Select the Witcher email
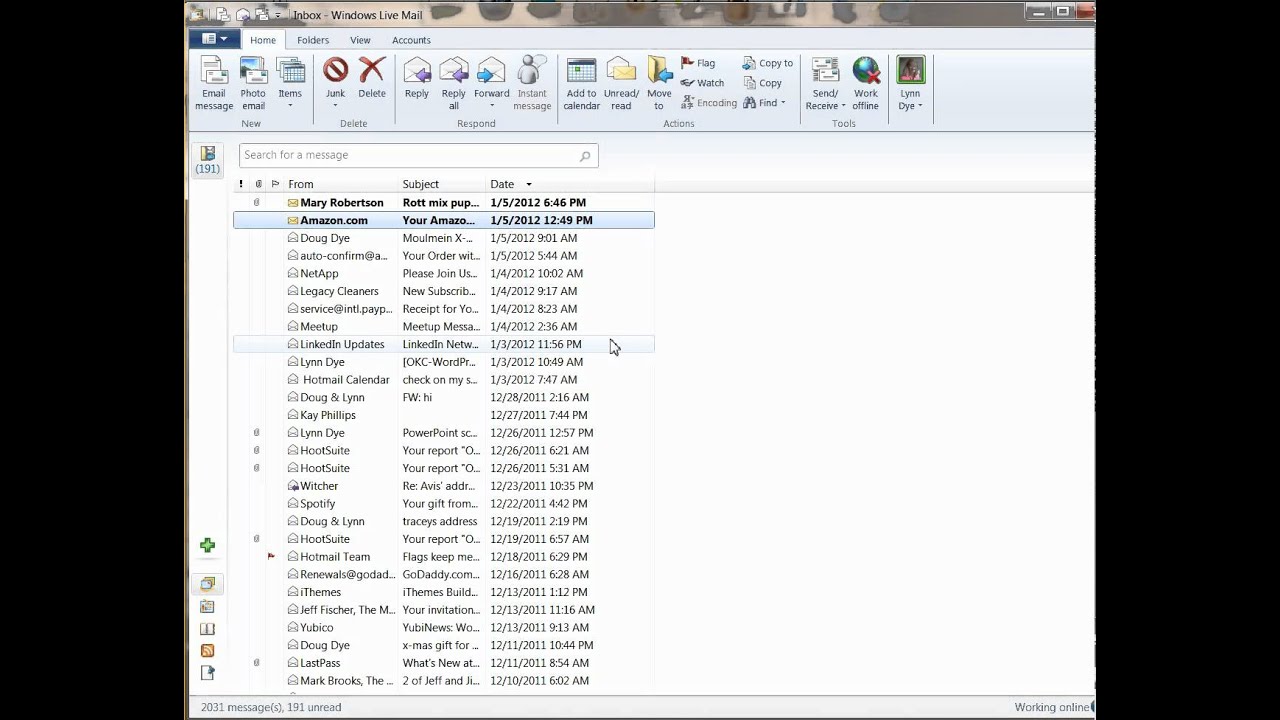The width and height of the screenshot is (1280, 720). [444, 486]
